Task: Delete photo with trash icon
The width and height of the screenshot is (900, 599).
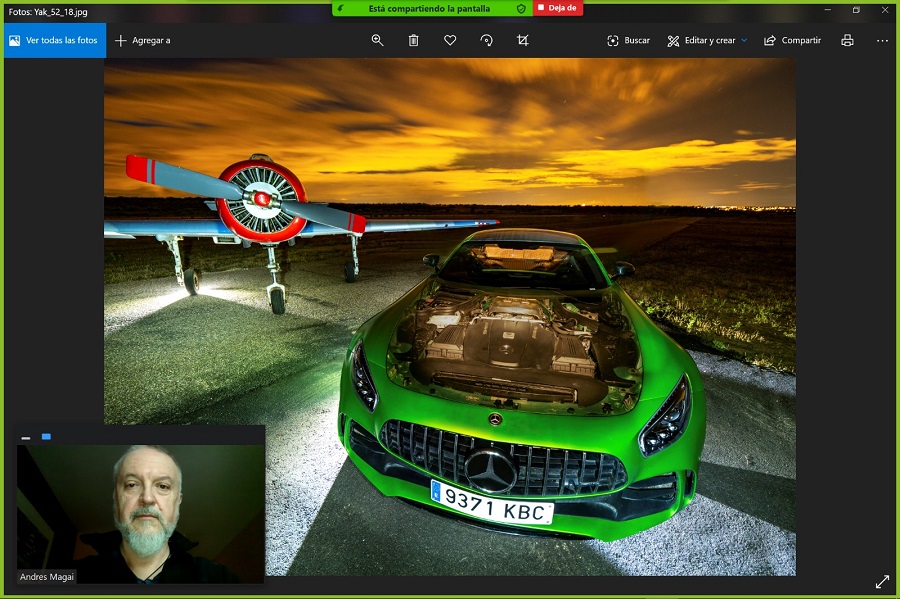Action: (413, 40)
